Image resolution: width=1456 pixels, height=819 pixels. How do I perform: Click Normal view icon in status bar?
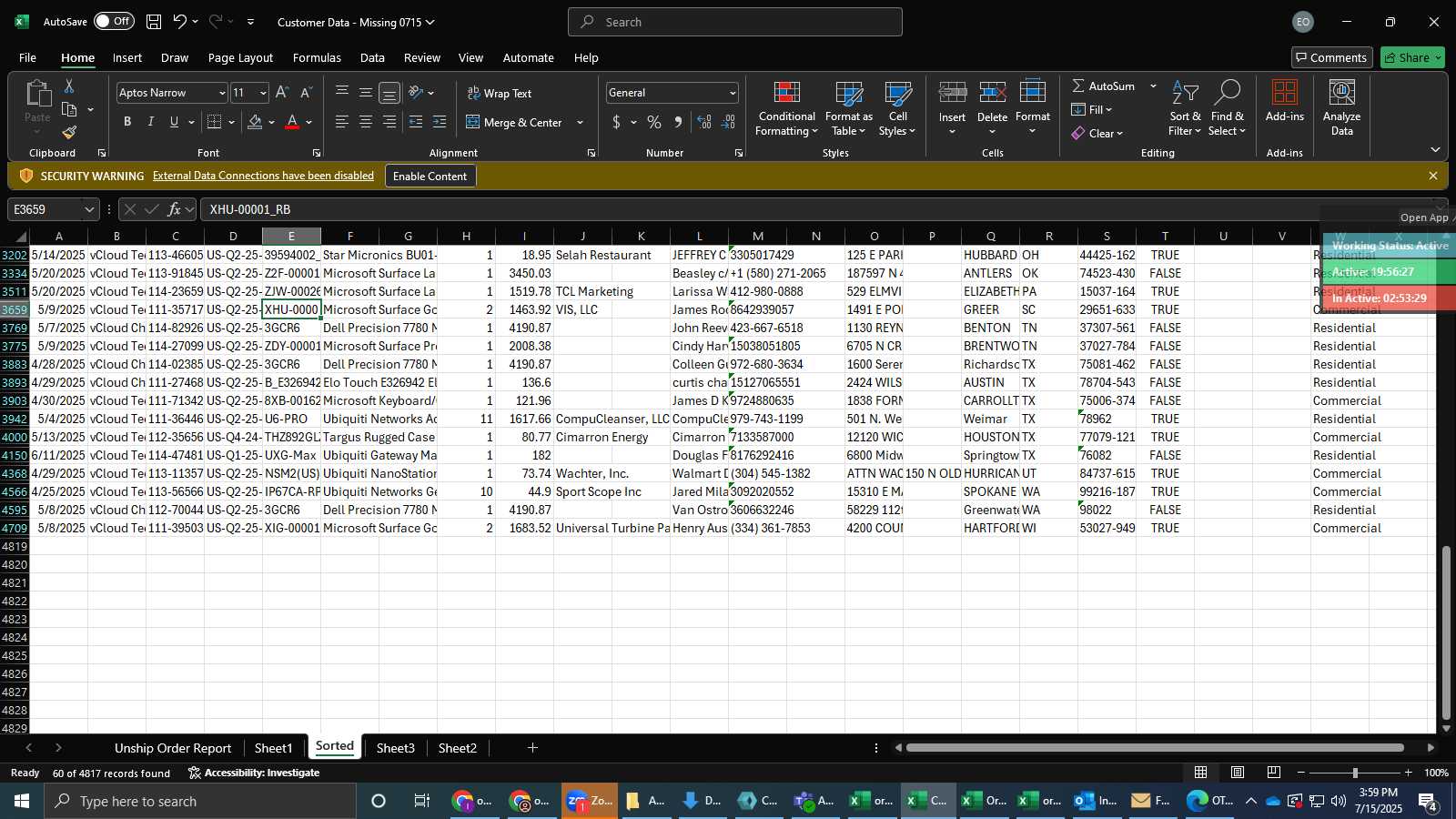1201,773
